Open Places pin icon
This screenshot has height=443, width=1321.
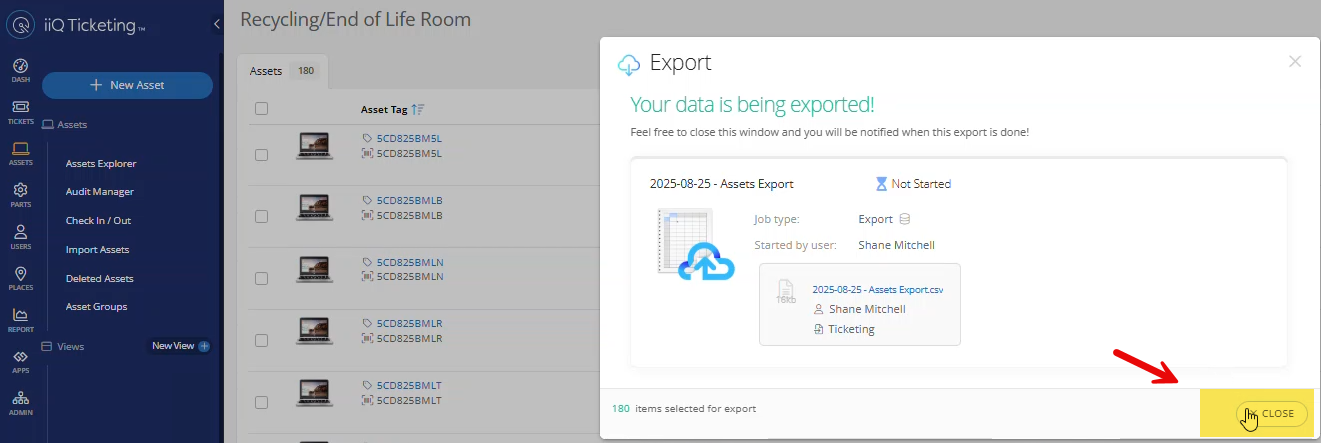click(20, 278)
